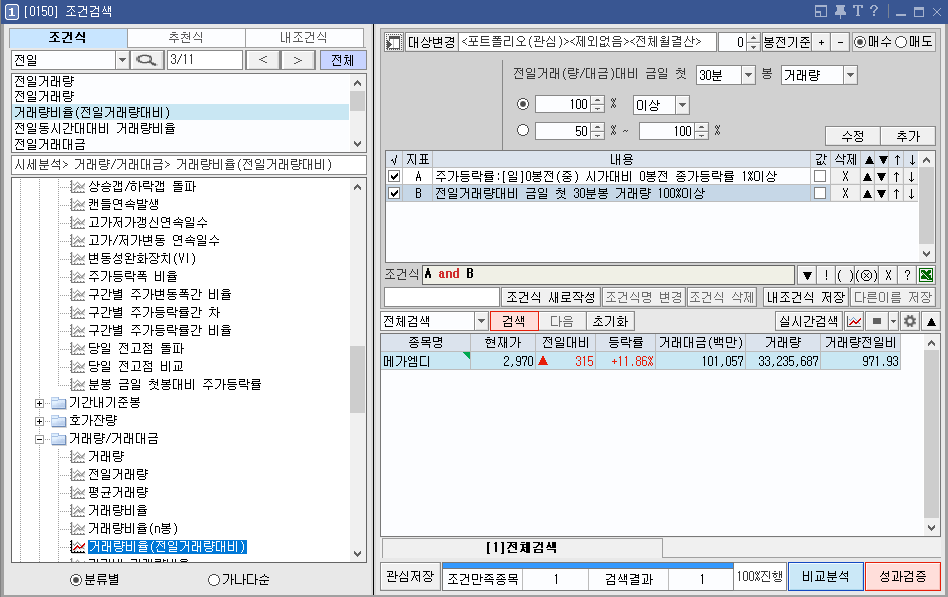
Task: Open the 이상 comparison dropdown
Action: pyautogui.click(x=683, y=105)
